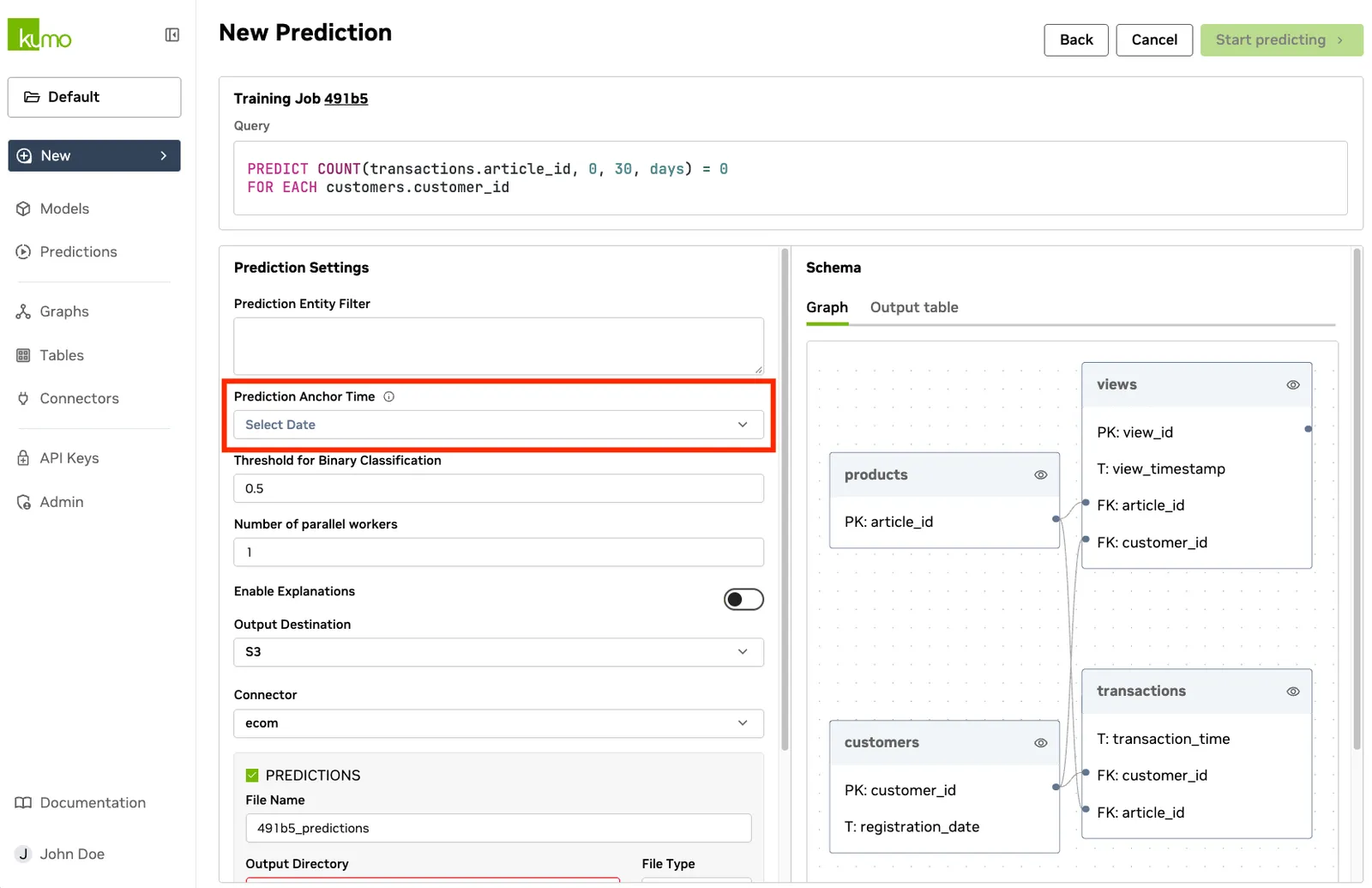Expand the New menu button

[94, 155]
